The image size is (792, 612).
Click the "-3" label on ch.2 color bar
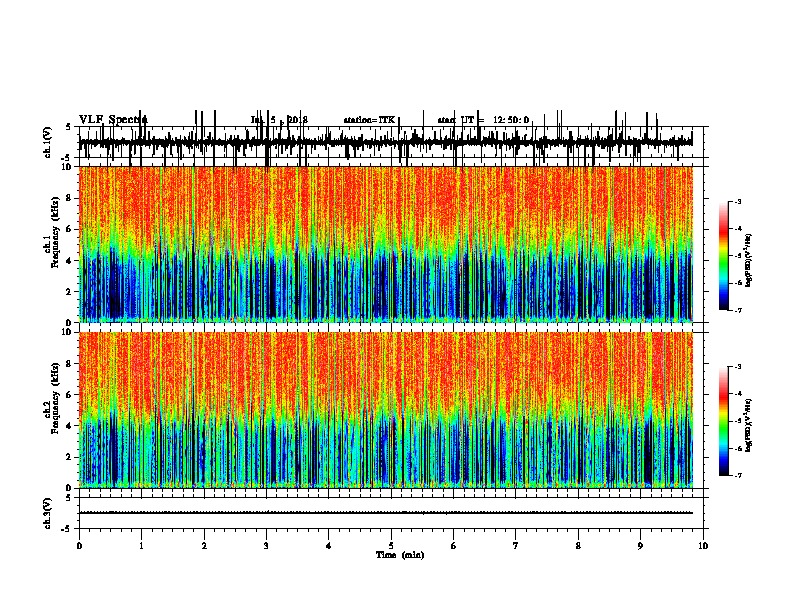point(737,367)
